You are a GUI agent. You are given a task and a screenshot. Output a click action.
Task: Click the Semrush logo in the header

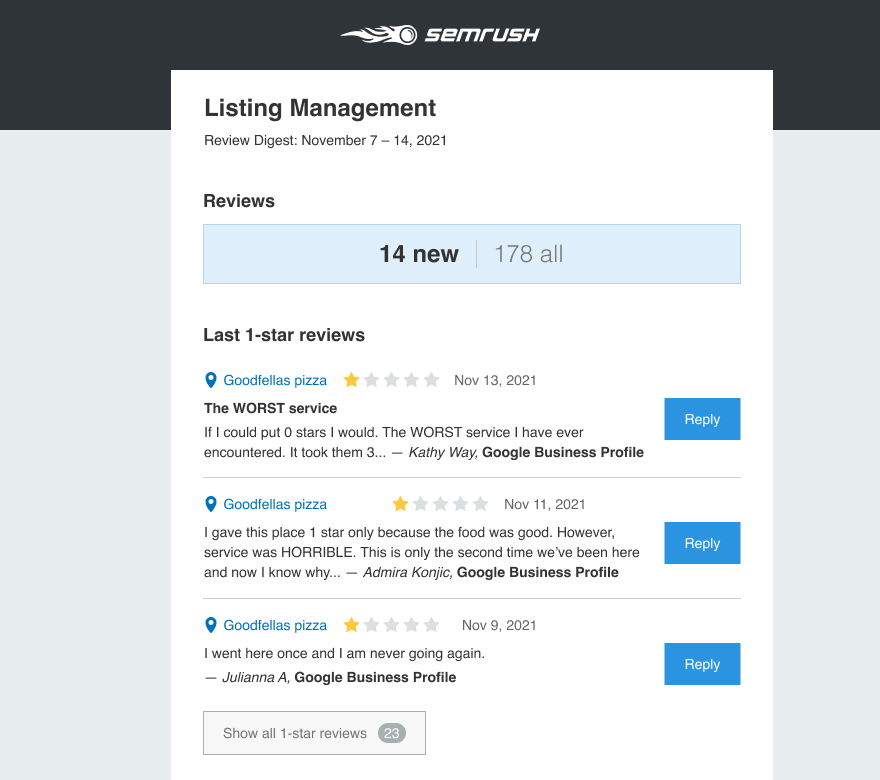440,35
